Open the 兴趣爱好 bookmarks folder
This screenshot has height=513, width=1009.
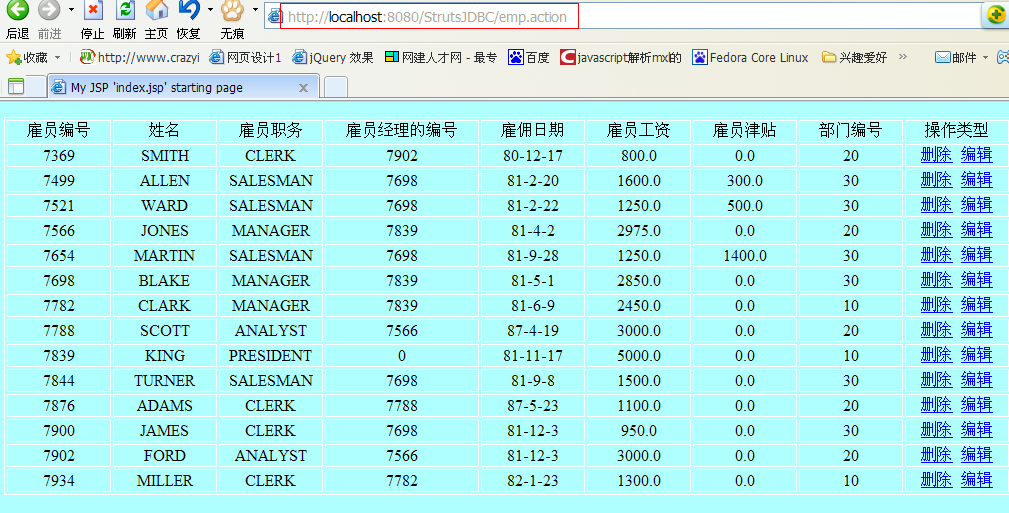click(x=855, y=57)
